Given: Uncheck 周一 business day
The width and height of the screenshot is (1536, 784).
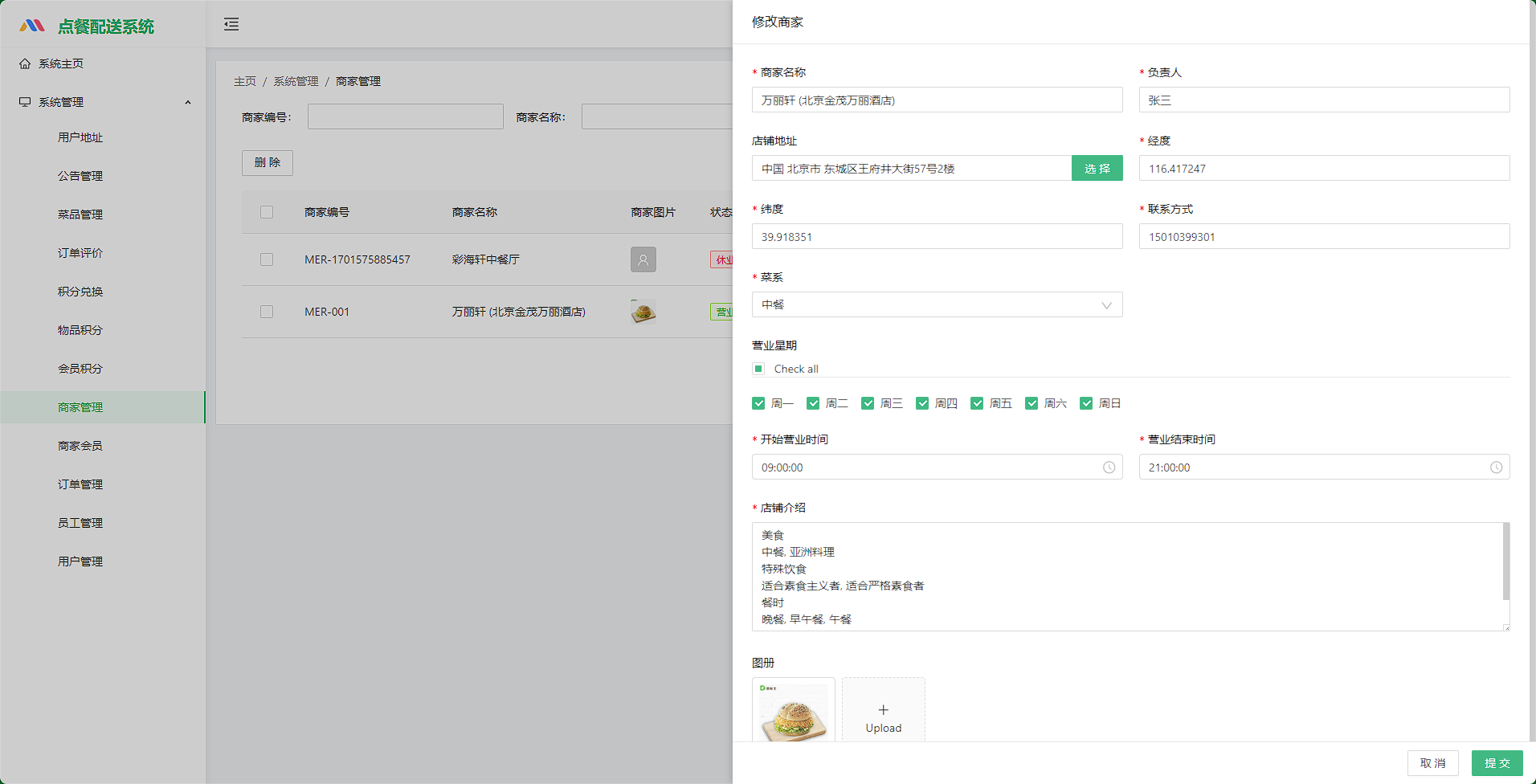Looking at the screenshot, I should point(758,403).
